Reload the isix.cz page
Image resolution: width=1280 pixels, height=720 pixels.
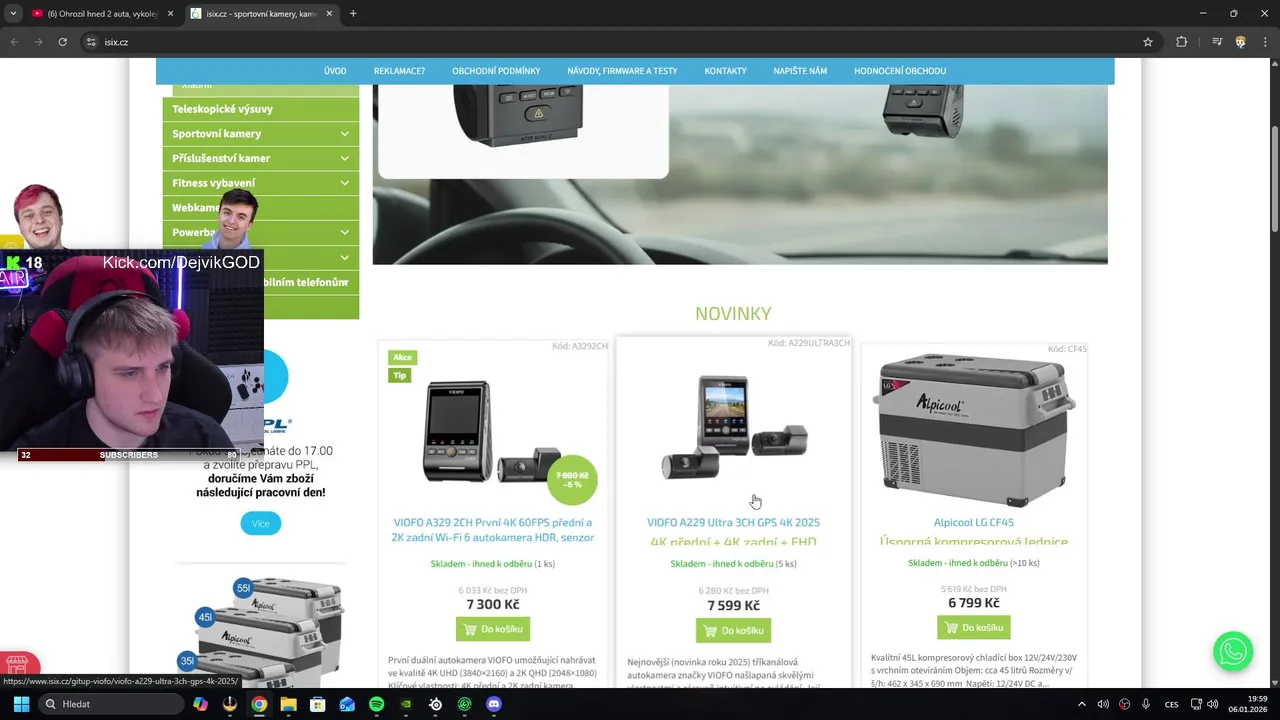pos(62,42)
